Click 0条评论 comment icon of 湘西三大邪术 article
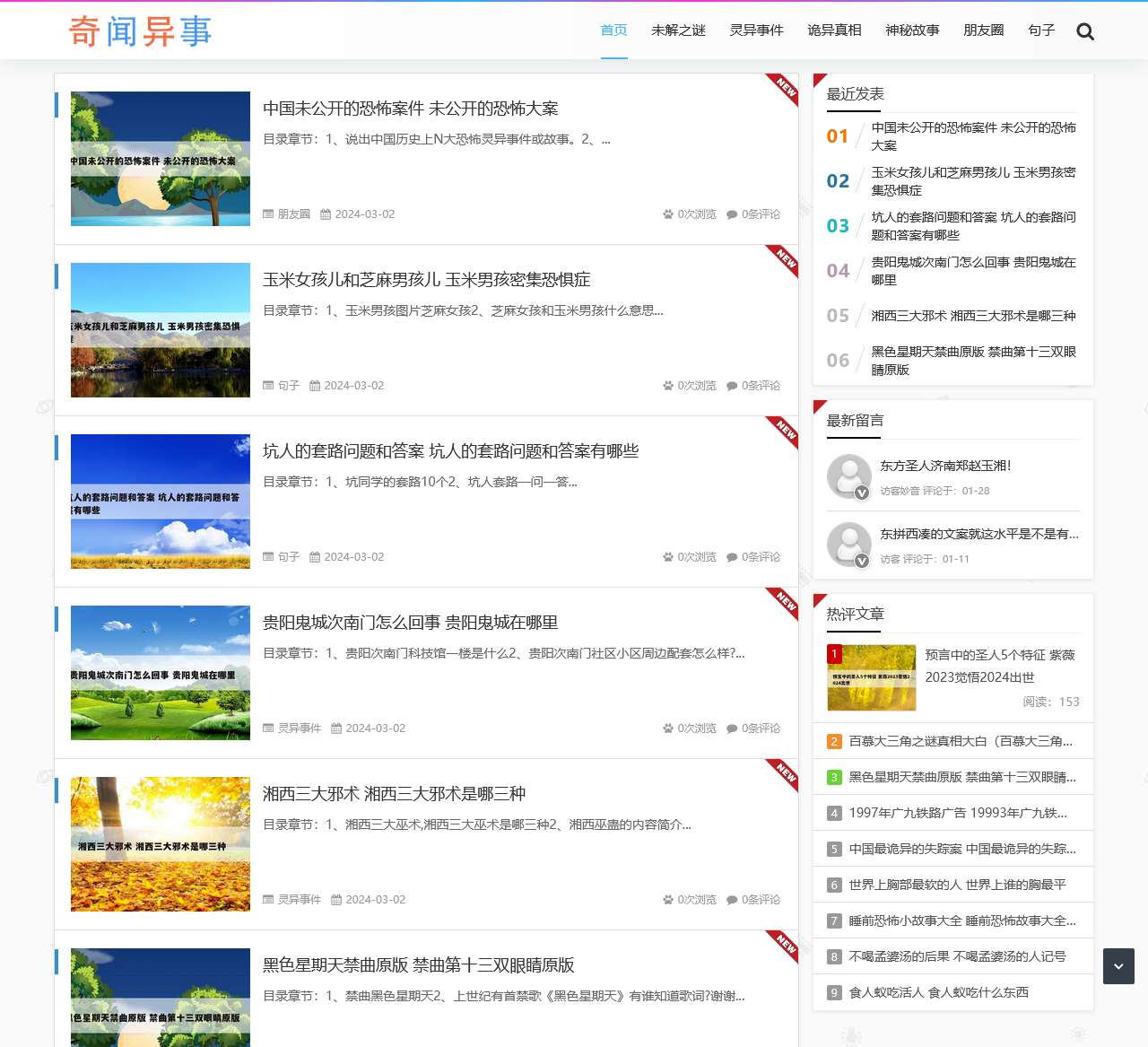This screenshot has height=1047, width=1148. (x=732, y=900)
